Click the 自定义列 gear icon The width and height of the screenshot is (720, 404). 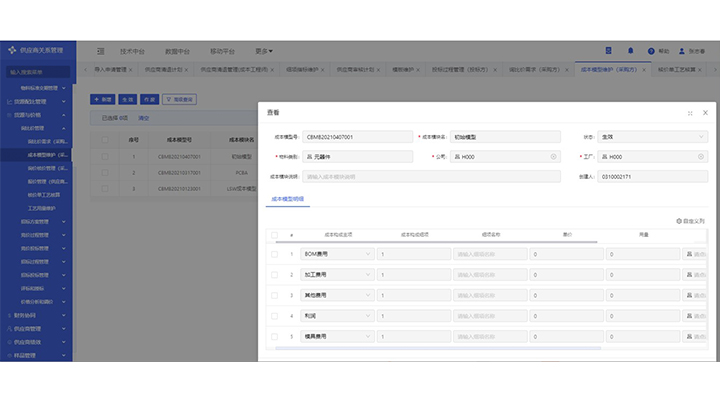click(679, 220)
